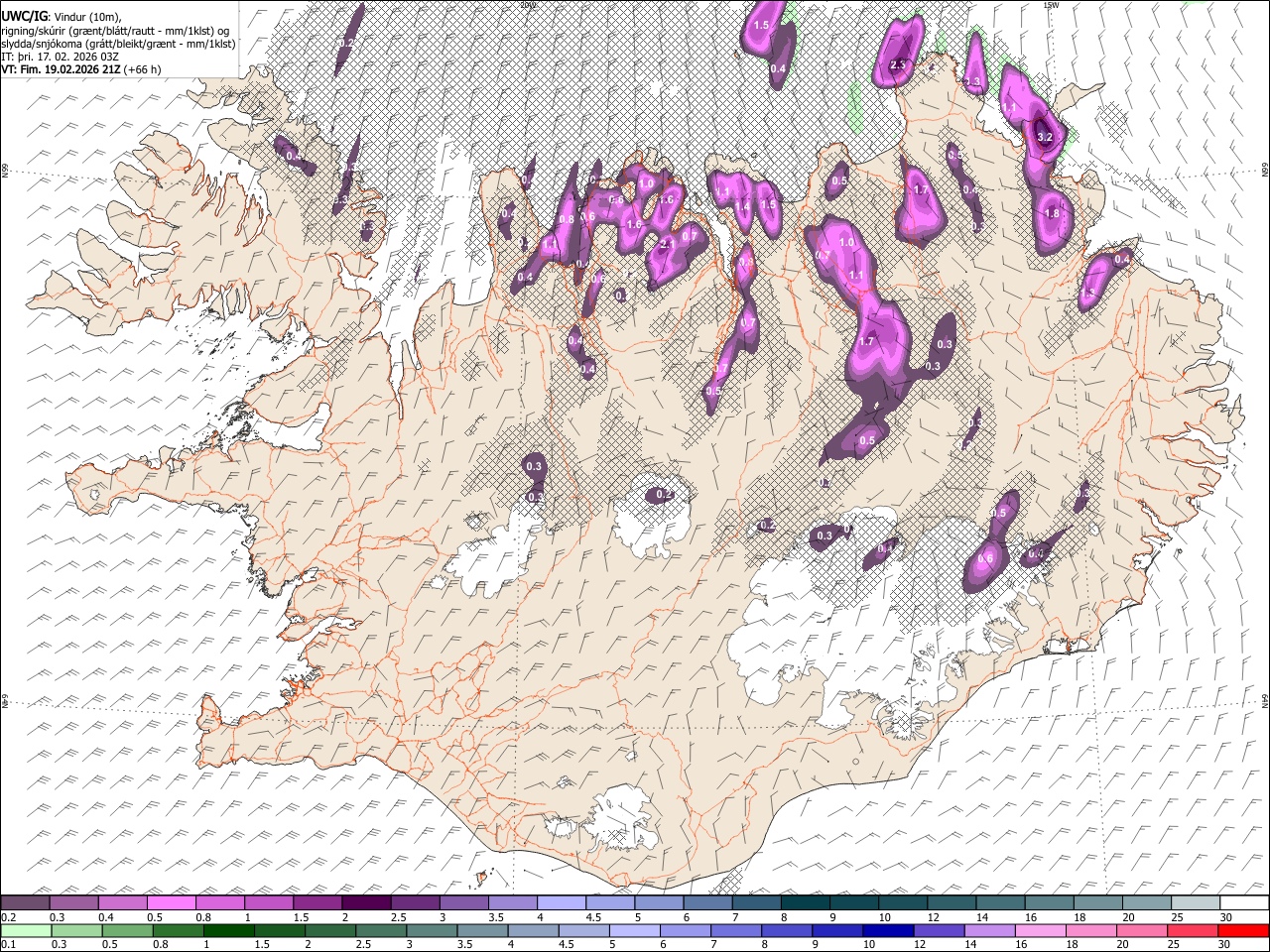The height and width of the screenshot is (952, 1270).
Task: Click the 'slydda/snjókoma' legend description line
Action: 119,44
